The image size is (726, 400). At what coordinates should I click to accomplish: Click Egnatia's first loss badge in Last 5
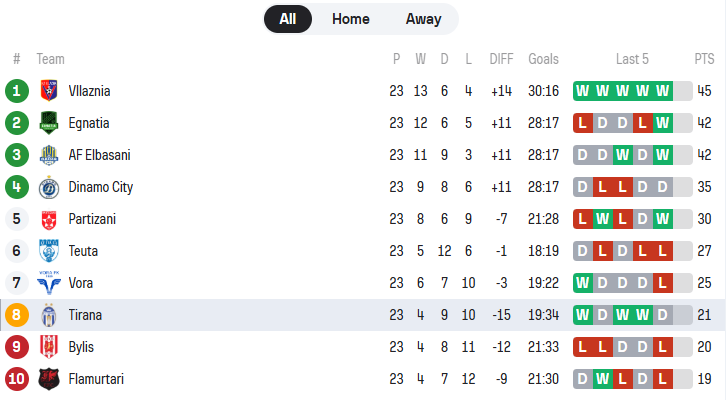point(582,123)
